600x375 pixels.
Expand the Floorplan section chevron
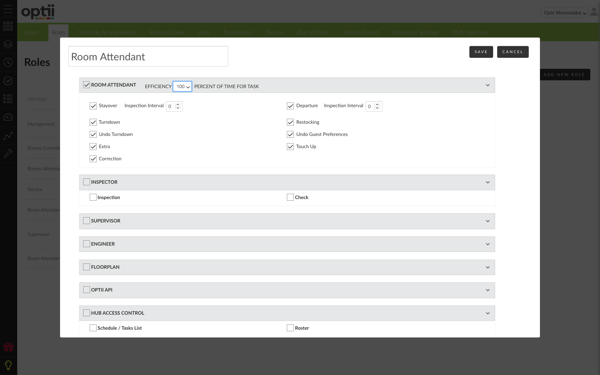click(x=488, y=267)
